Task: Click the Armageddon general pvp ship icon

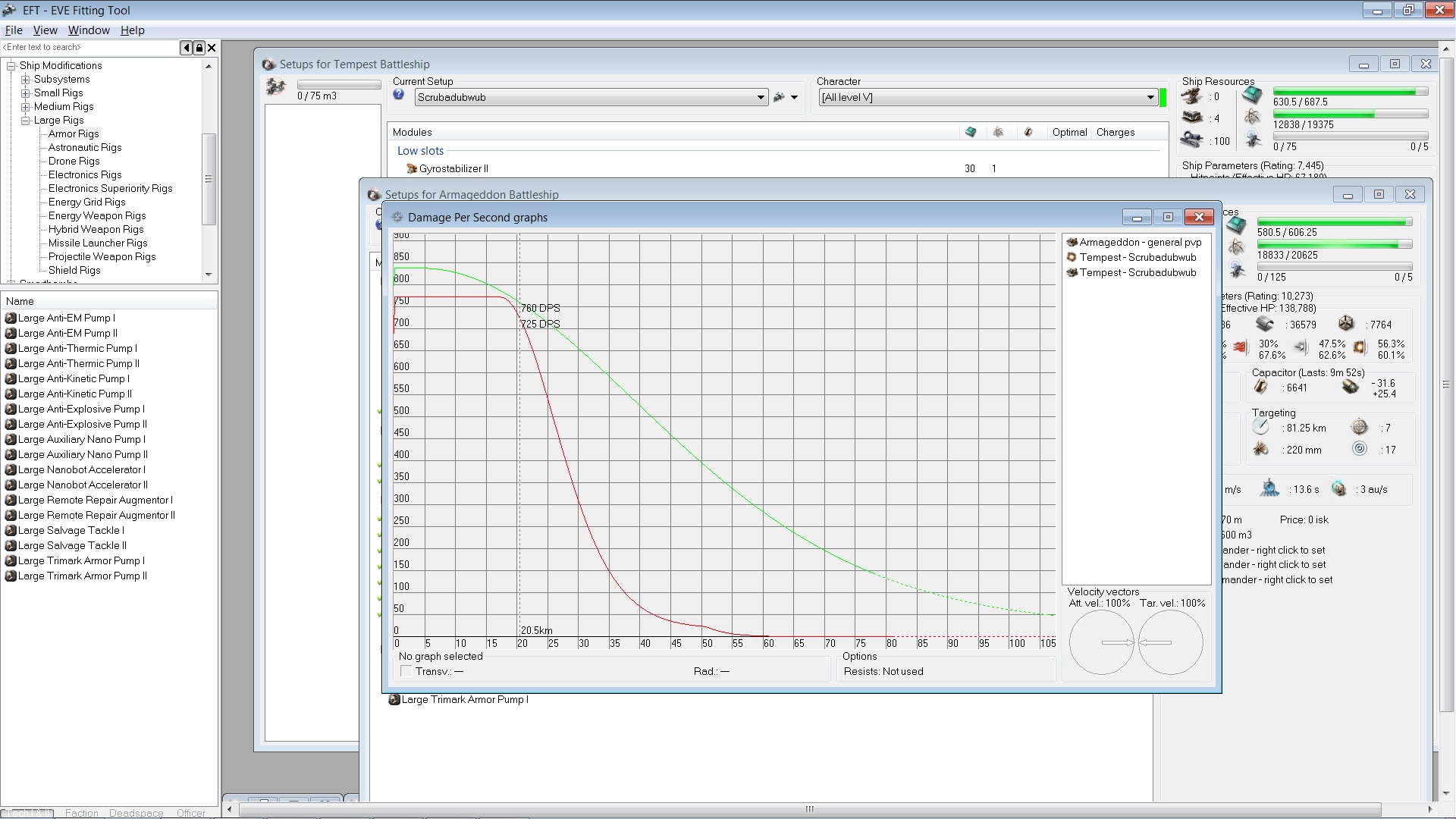Action: pyautogui.click(x=1072, y=243)
